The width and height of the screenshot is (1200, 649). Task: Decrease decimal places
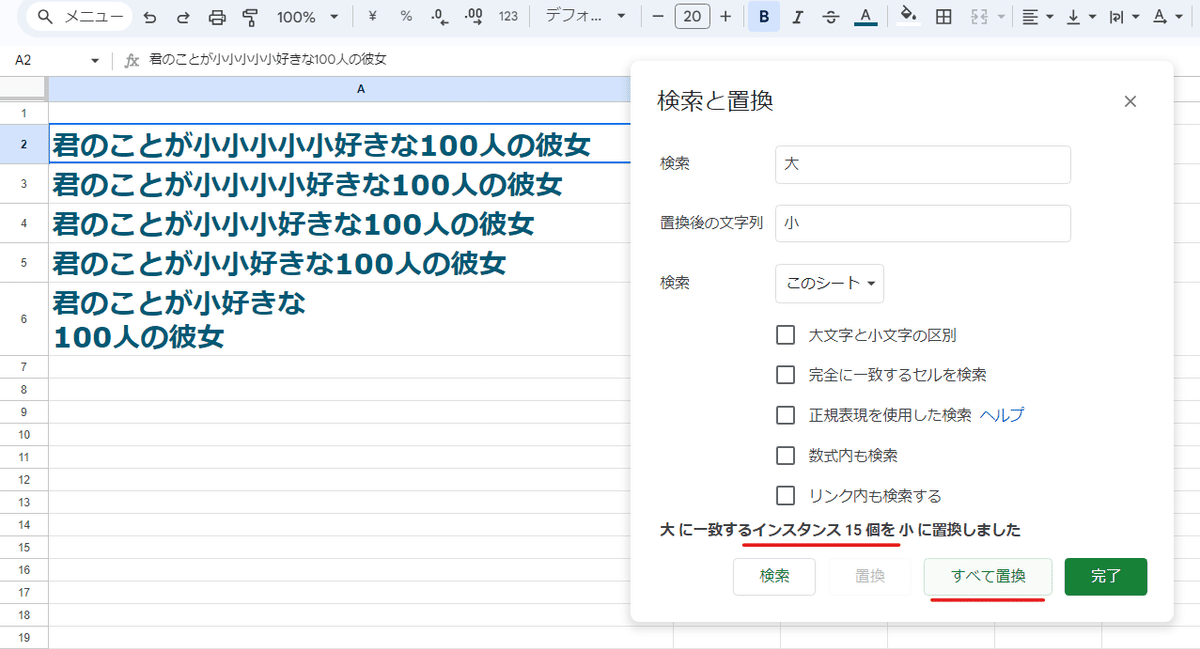439,17
